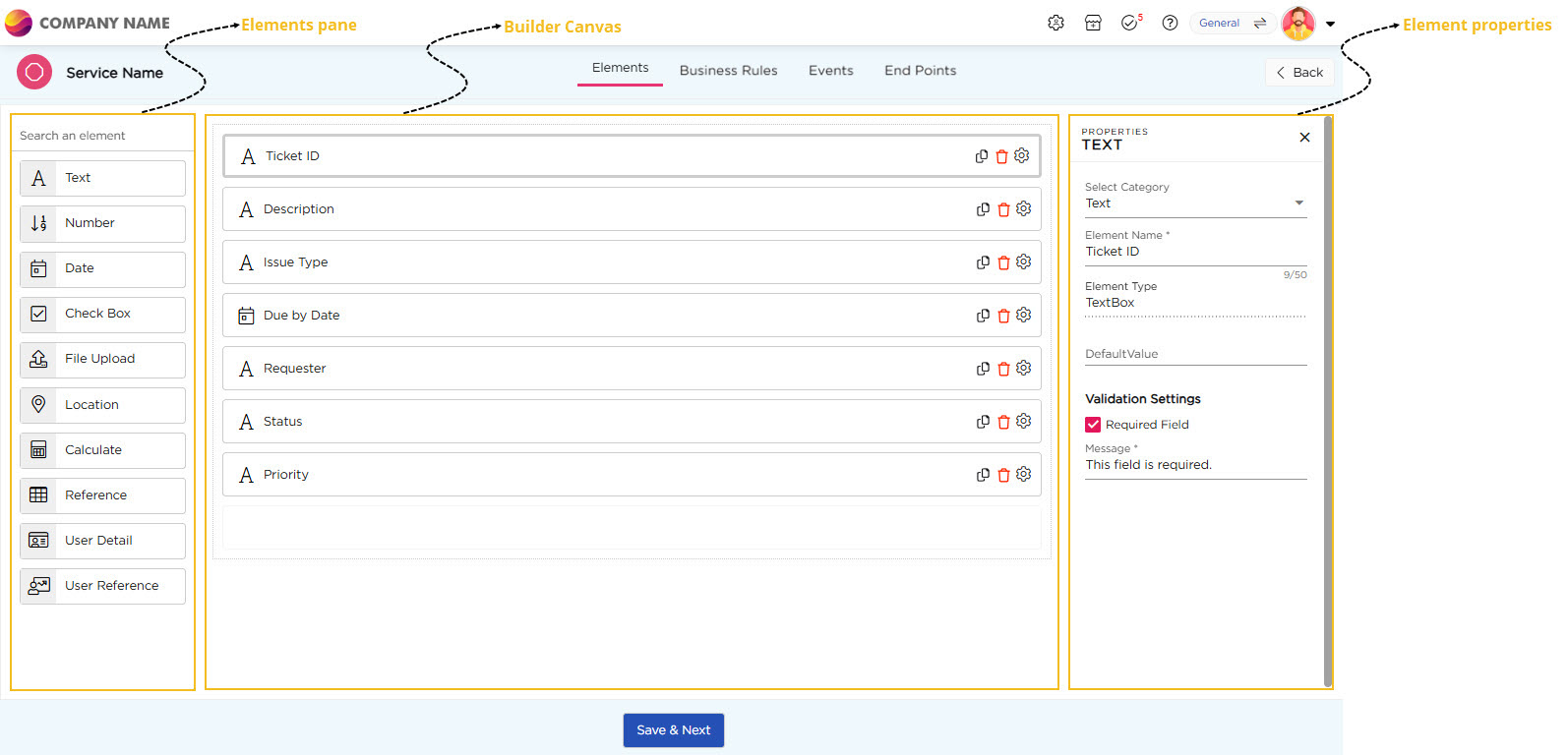Click the DefaultValue input field

click(1195, 355)
